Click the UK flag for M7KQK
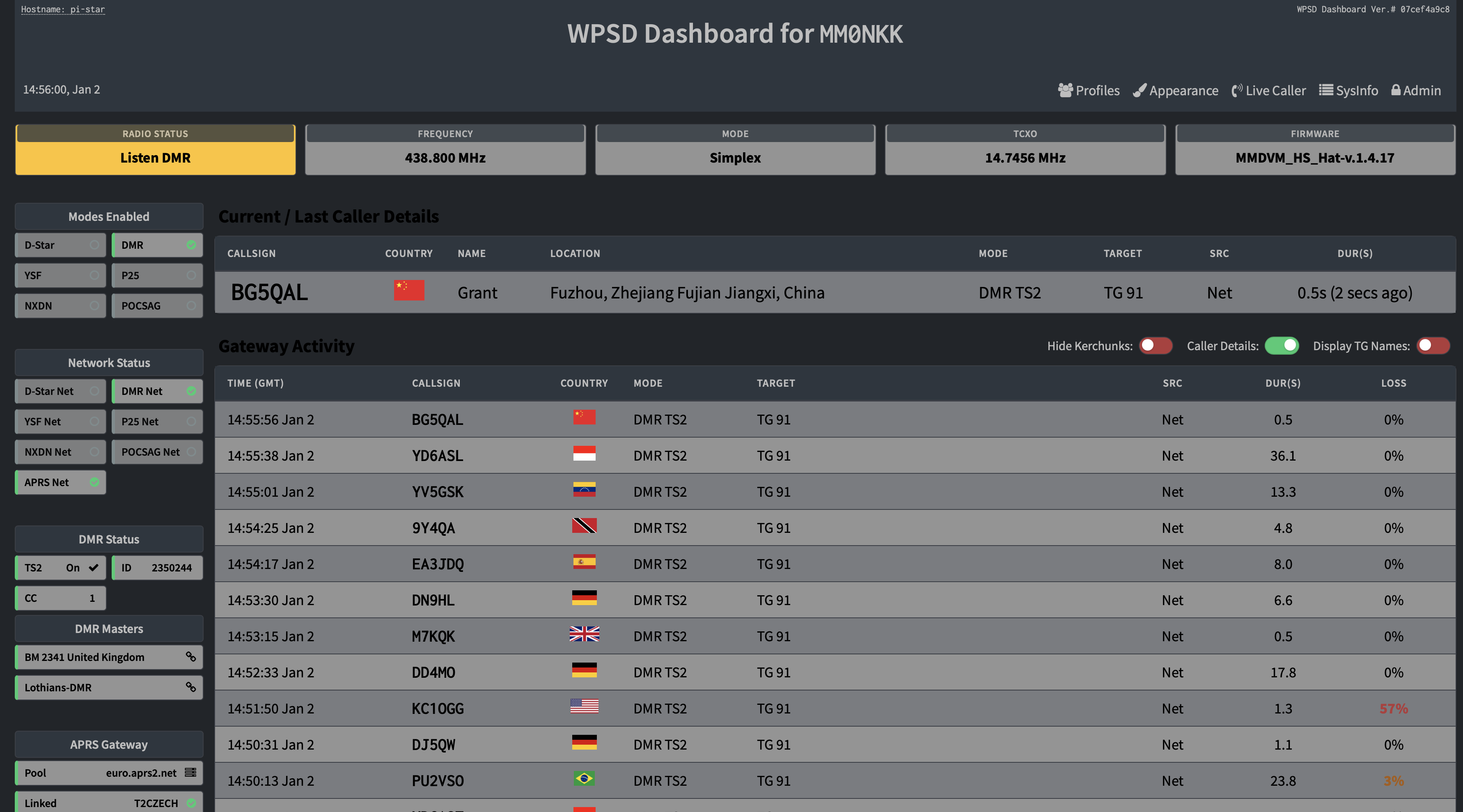The height and width of the screenshot is (812, 1463). point(584,634)
